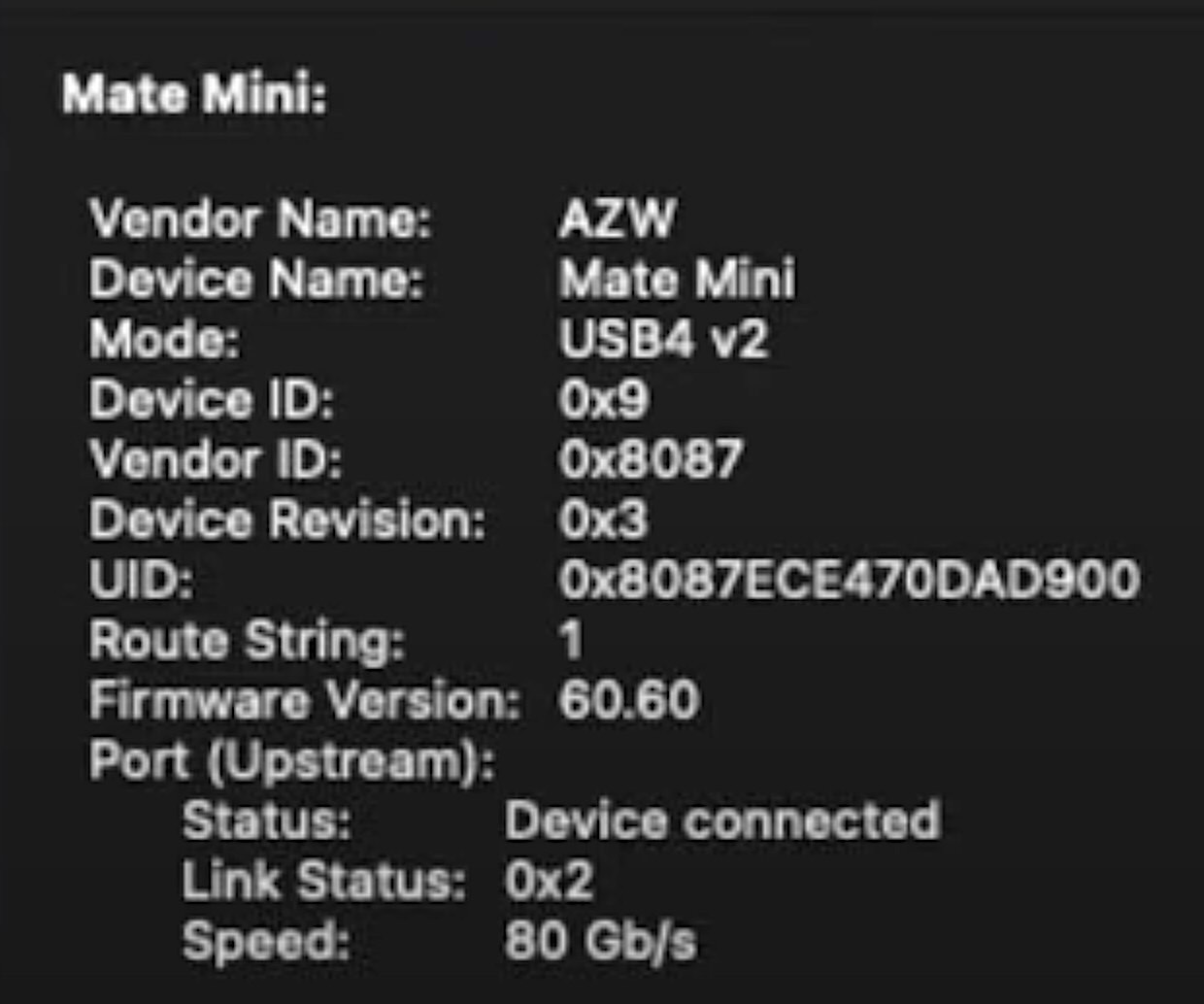Select the Link Status label
The image size is (1204, 1004).
pyautogui.click(x=324, y=882)
